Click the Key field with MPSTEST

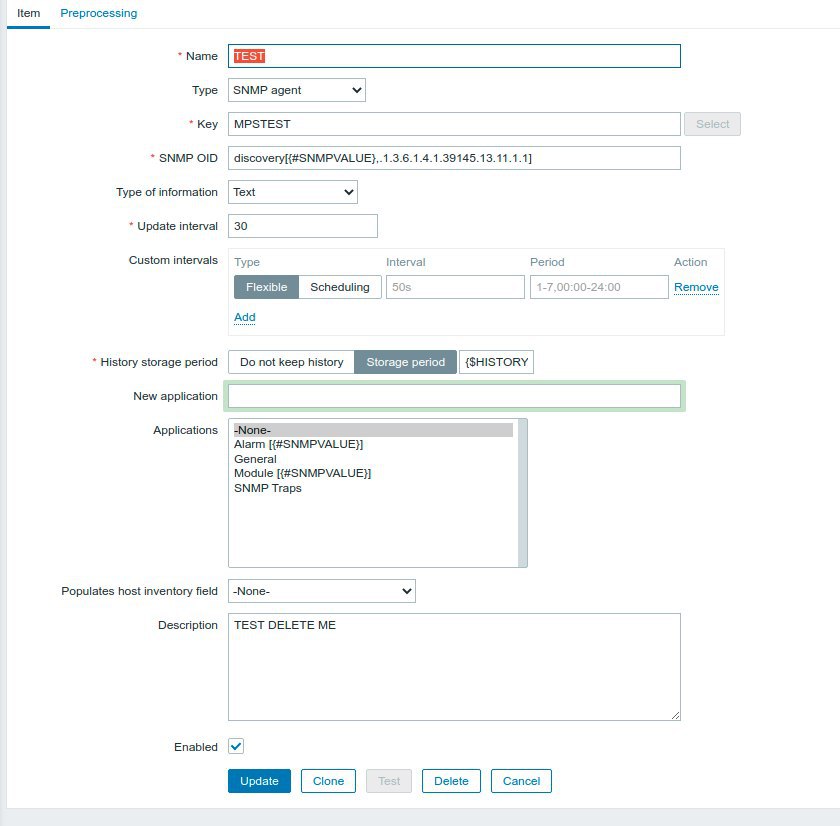pyautogui.click(x=454, y=124)
